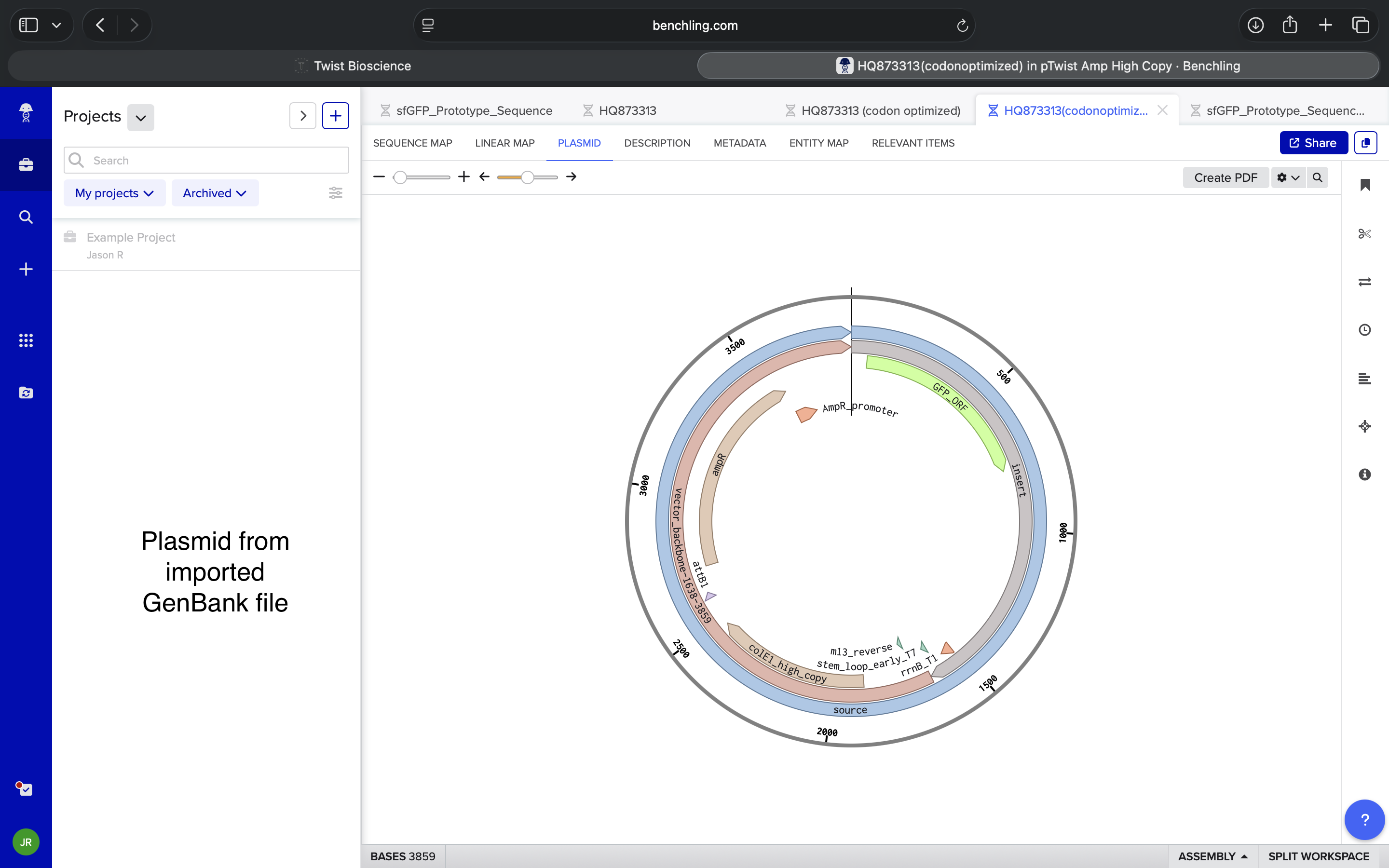
Task: Open the sequence info panel
Action: point(1365,474)
